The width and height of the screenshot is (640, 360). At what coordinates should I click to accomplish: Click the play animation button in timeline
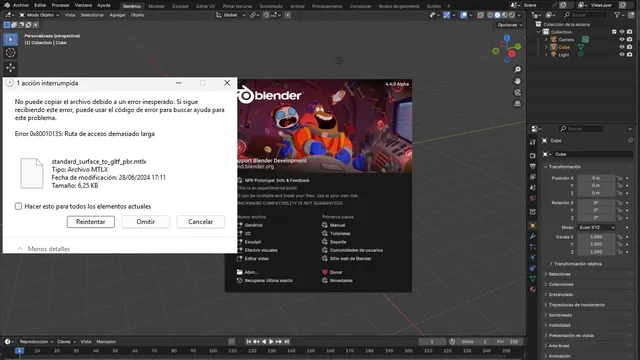click(271, 341)
